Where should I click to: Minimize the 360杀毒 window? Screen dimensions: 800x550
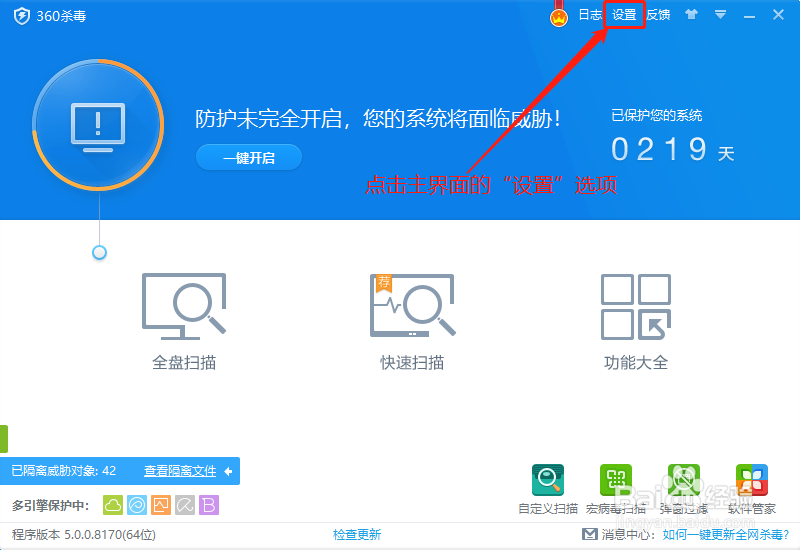[749, 16]
